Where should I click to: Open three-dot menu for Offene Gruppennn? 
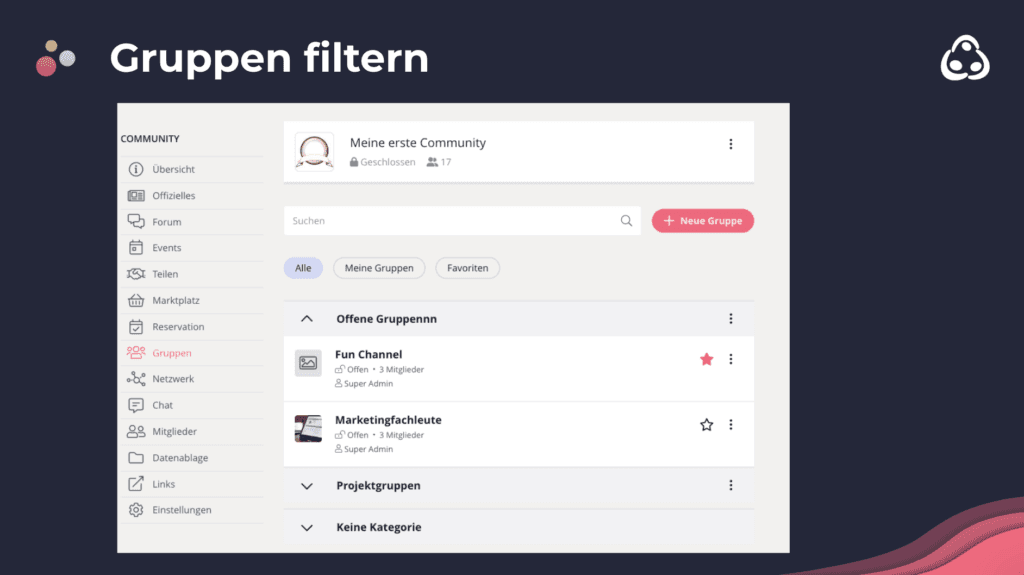731,319
